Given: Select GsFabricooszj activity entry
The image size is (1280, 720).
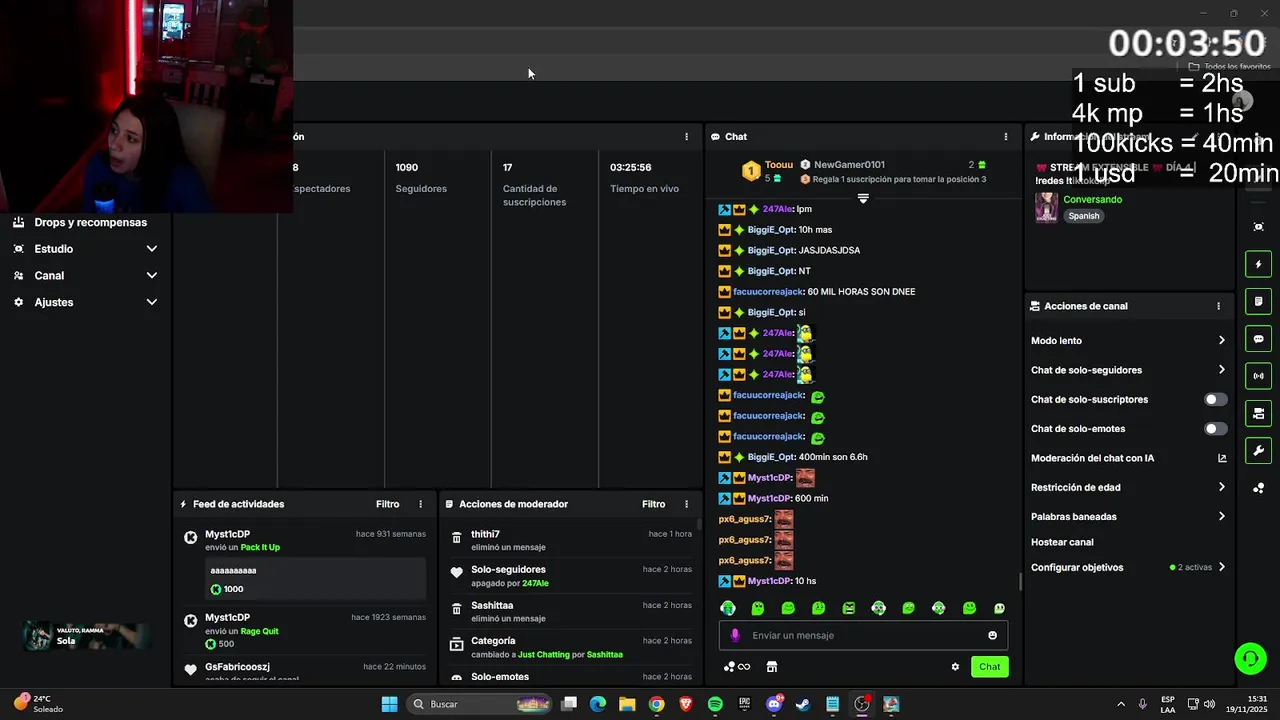Looking at the screenshot, I should tap(302, 672).
